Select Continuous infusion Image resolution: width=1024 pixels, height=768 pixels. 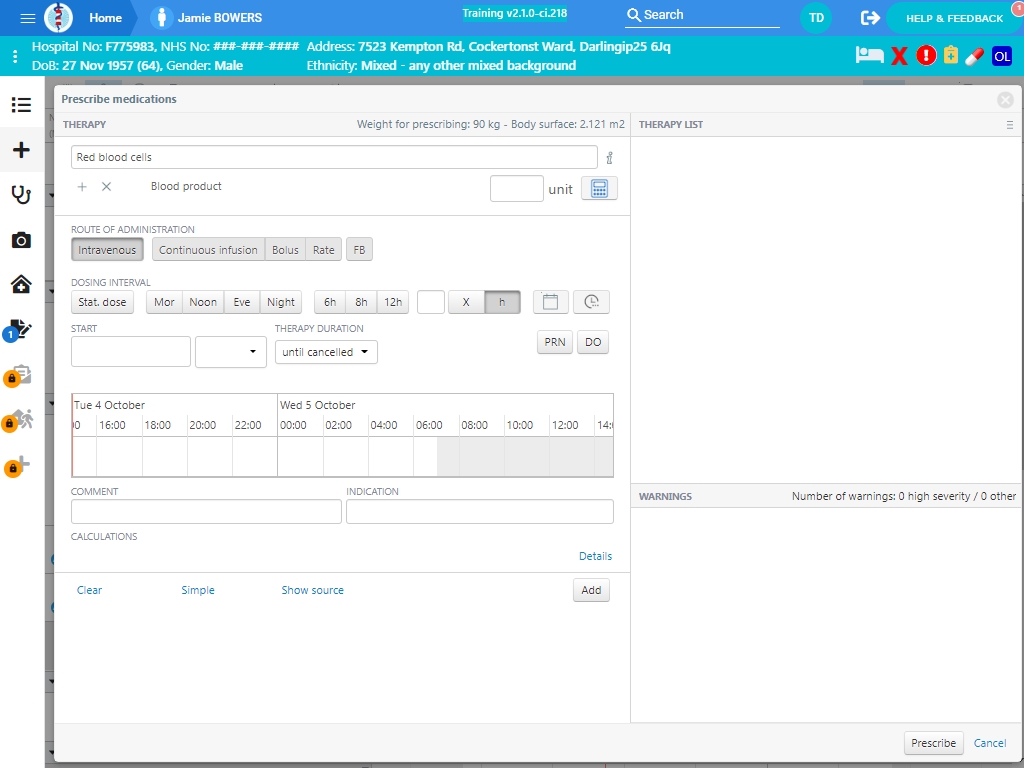(x=208, y=249)
